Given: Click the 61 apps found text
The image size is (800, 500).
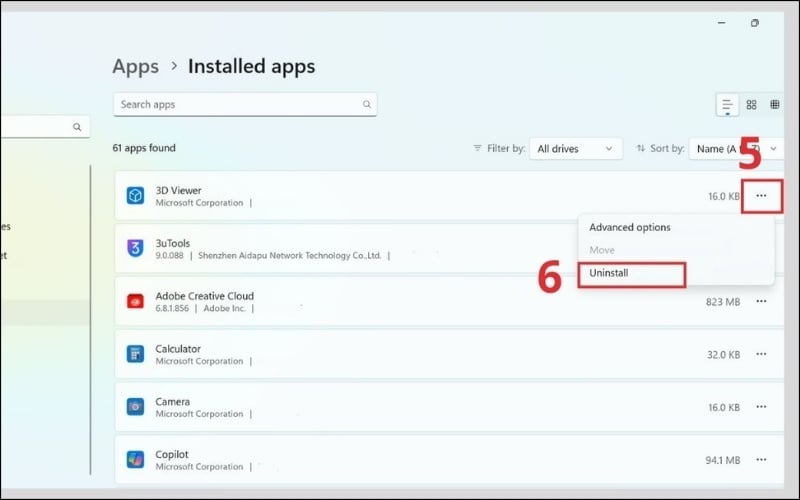Looking at the screenshot, I should tap(144, 148).
